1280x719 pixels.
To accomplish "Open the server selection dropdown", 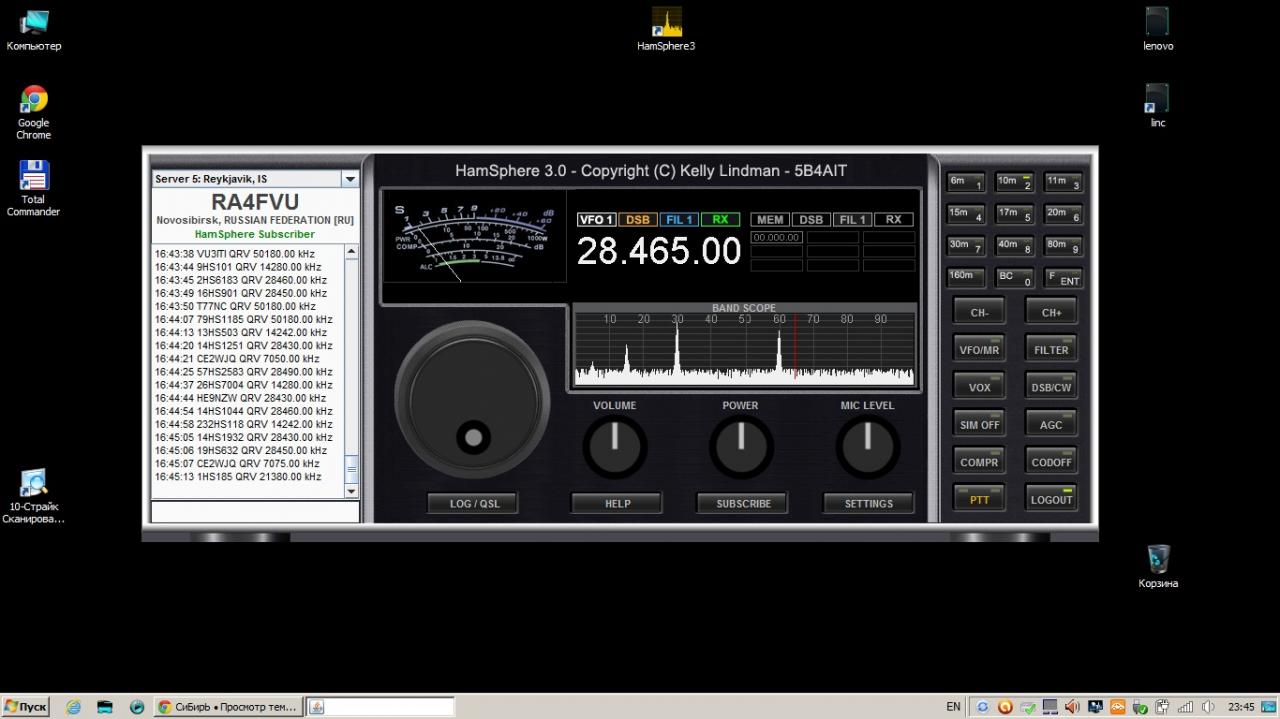I will coord(350,179).
